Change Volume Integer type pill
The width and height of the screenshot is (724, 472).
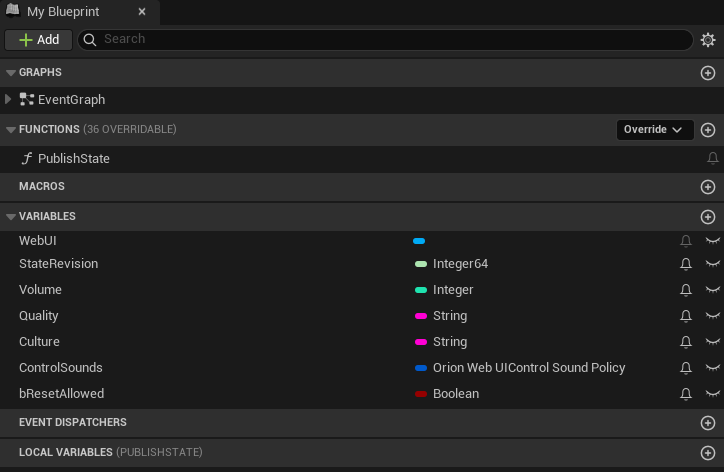tap(421, 290)
